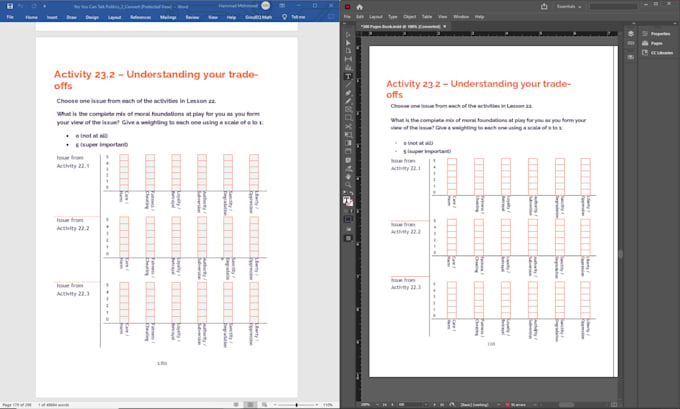Select the Page tool in InDesign toolbox
This screenshot has width=680, height=409.
[348, 51]
